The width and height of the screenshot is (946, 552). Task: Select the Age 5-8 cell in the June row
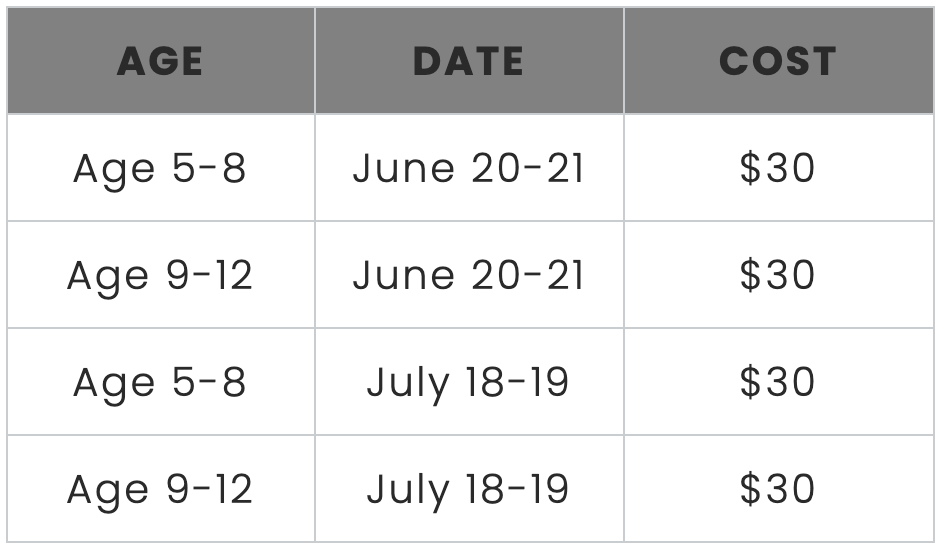click(x=160, y=168)
